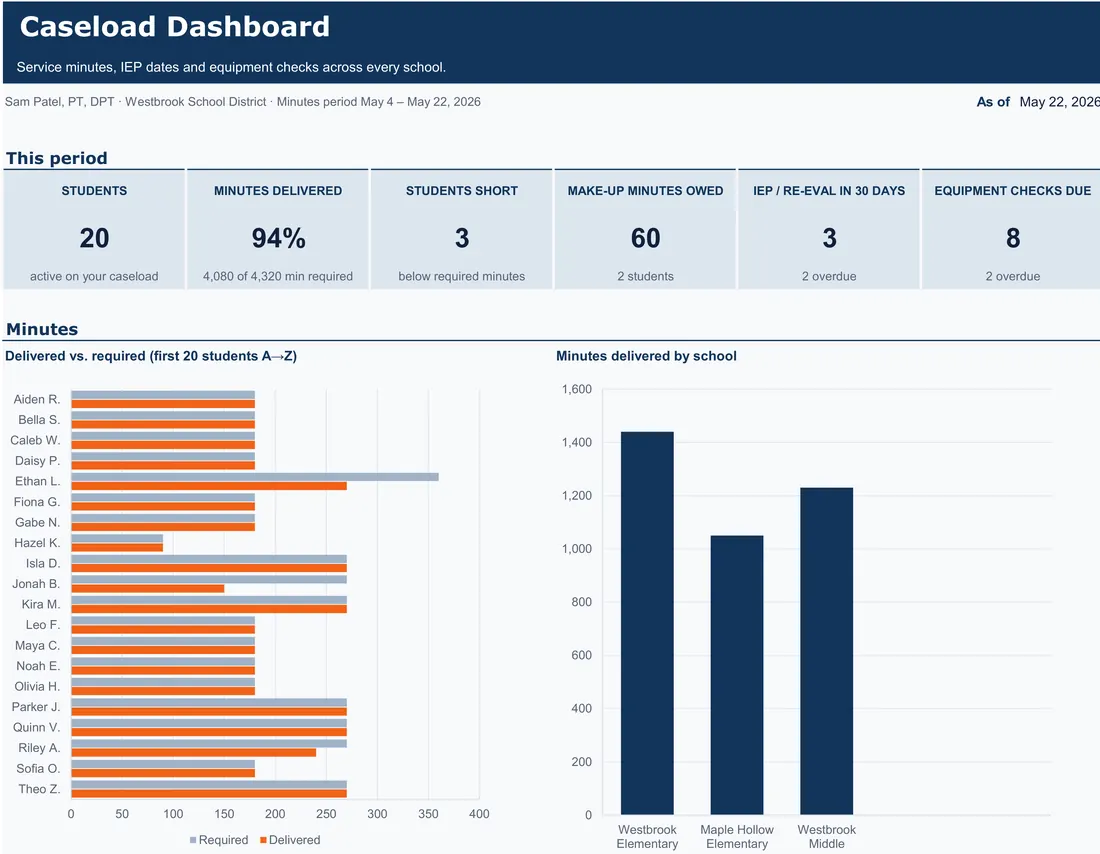1100x854 pixels.
Task: Click the 'Westbrook Middle' axis label
Action: pyautogui.click(x=826, y=836)
